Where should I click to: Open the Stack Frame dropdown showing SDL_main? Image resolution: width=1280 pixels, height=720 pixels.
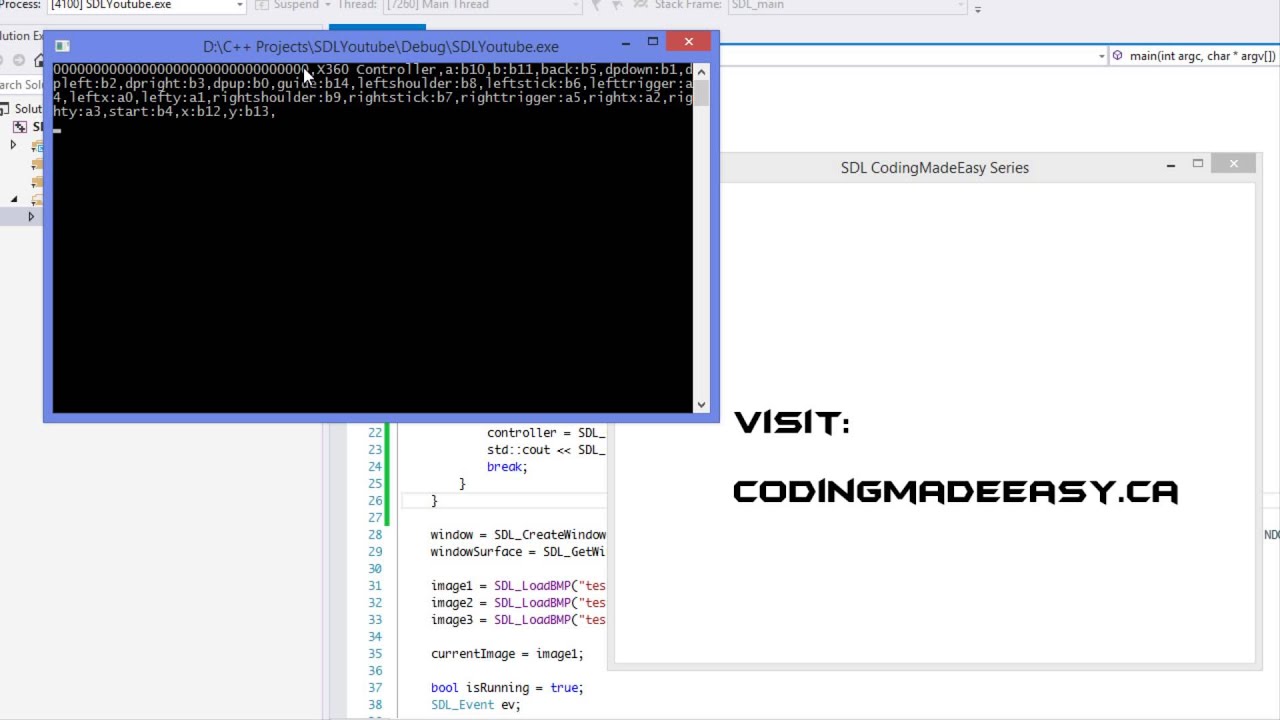coord(848,5)
